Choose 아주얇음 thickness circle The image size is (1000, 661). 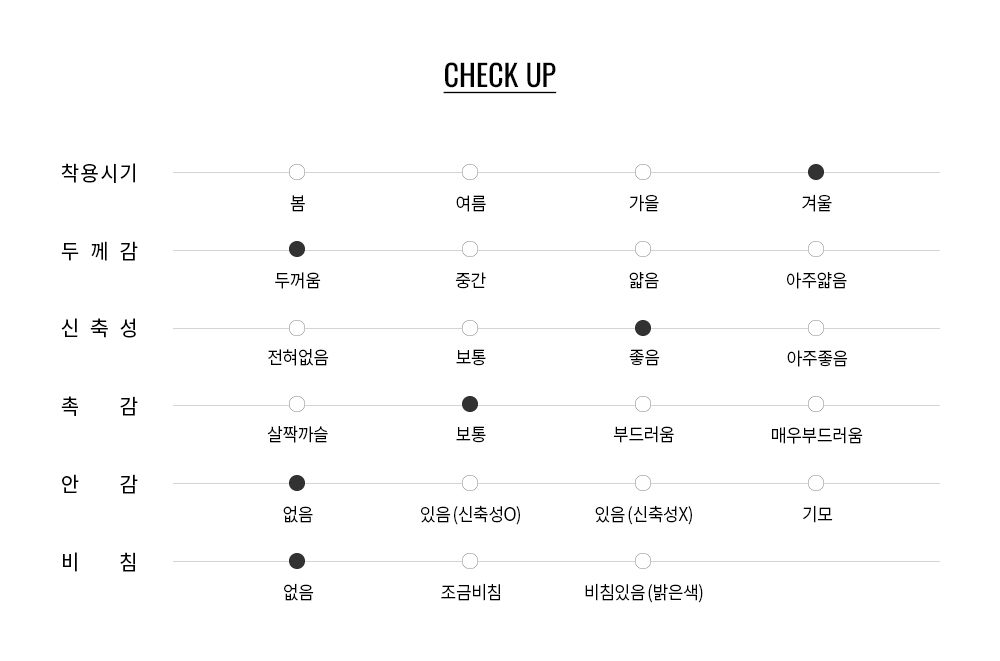[816, 249]
